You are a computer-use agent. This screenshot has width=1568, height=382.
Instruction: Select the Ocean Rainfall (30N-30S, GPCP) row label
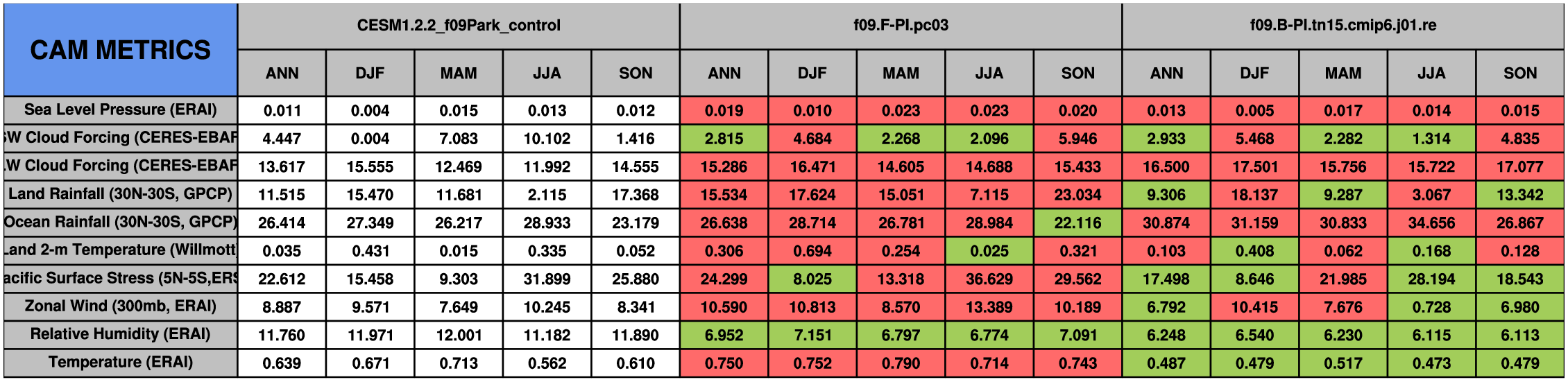click(x=120, y=223)
